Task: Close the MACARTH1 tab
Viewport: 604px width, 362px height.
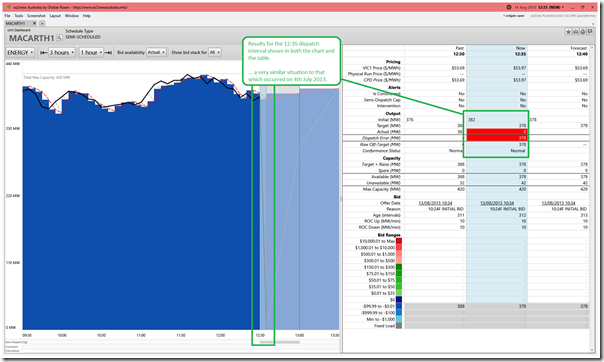Action: pyautogui.click(x=34, y=23)
